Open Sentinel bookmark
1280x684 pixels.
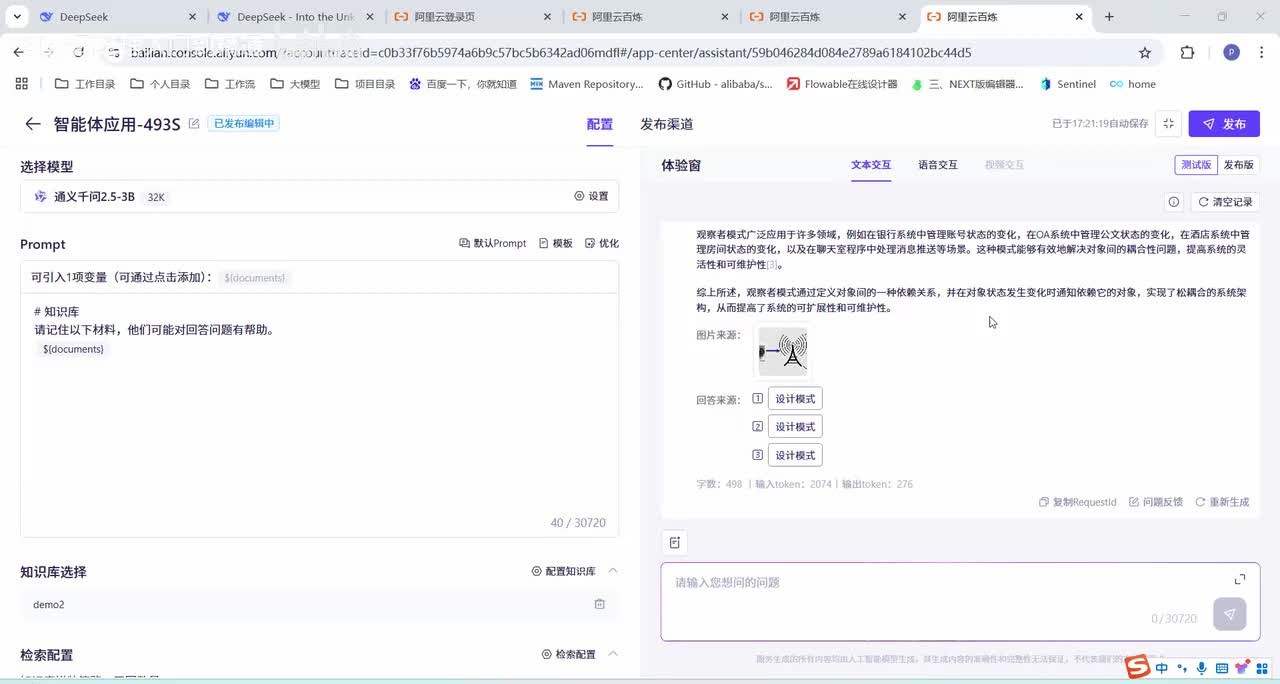(1068, 84)
